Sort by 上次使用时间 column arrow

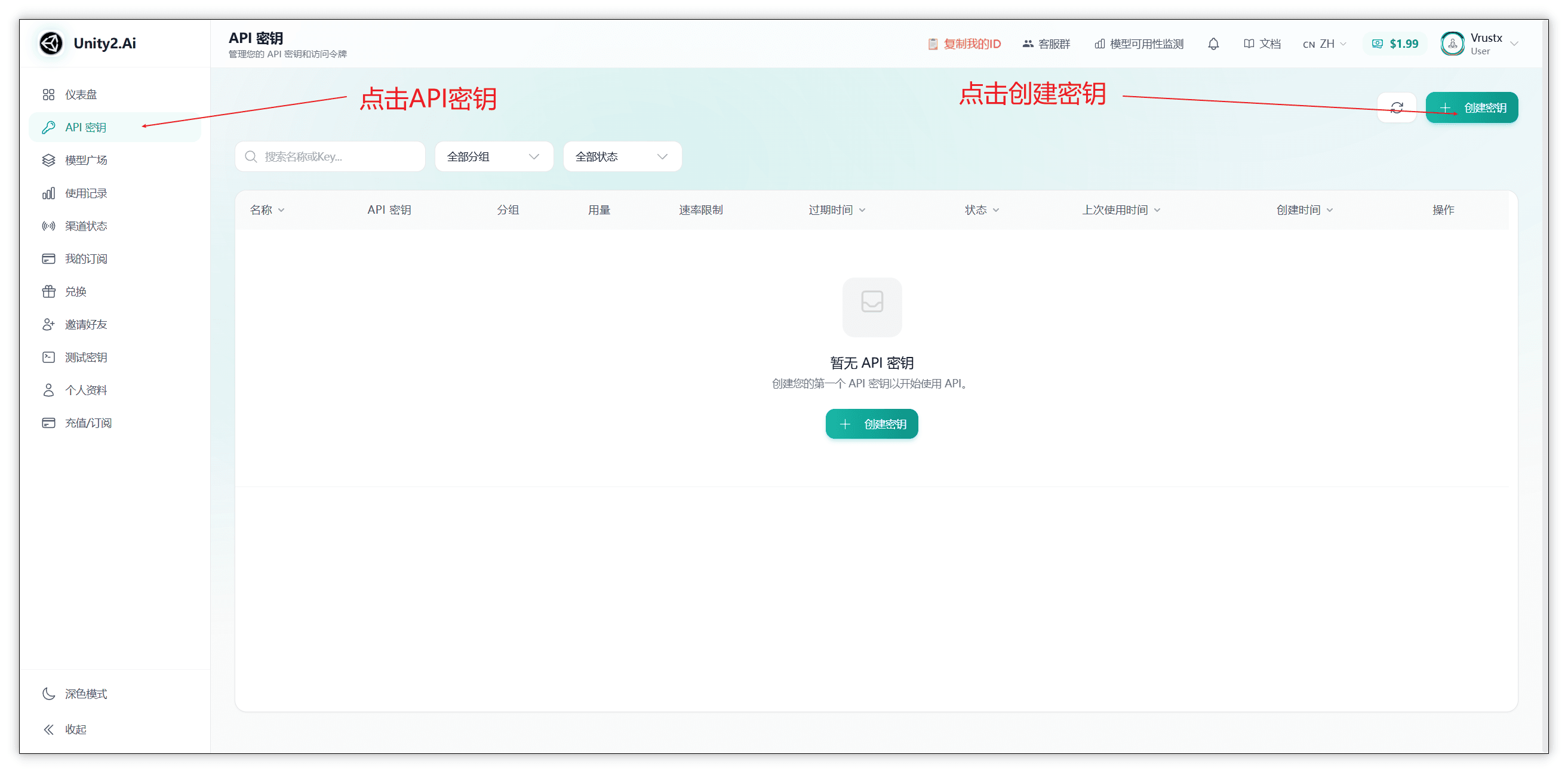[1157, 211]
